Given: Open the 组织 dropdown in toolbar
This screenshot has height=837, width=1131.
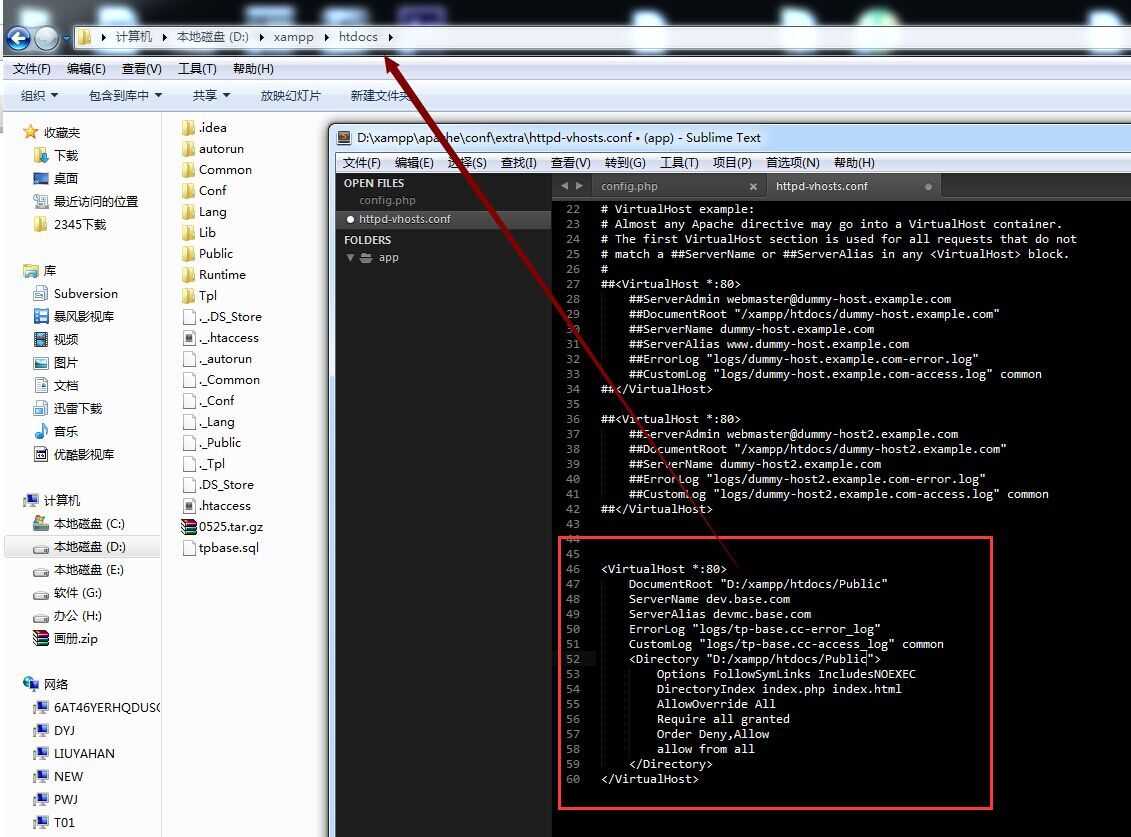Looking at the screenshot, I should click(x=39, y=96).
